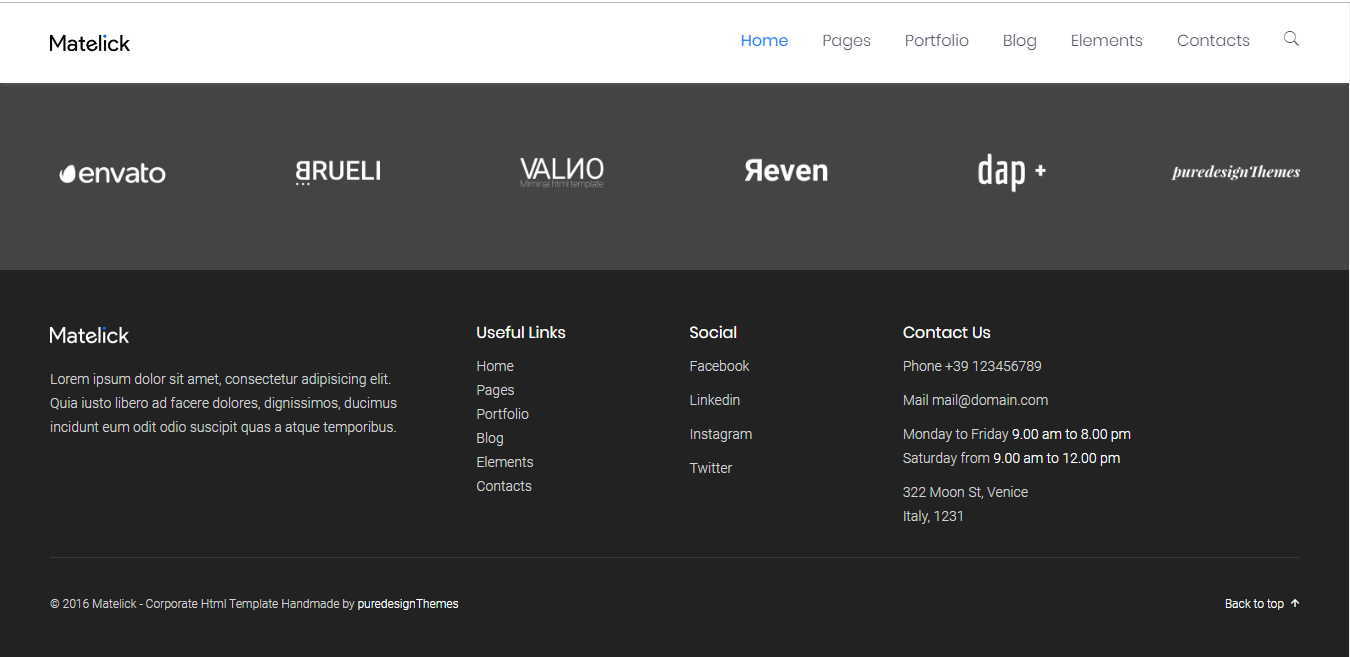Click the puredesignThemes copyright link
The height and width of the screenshot is (657, 1350).
point(408,604)
